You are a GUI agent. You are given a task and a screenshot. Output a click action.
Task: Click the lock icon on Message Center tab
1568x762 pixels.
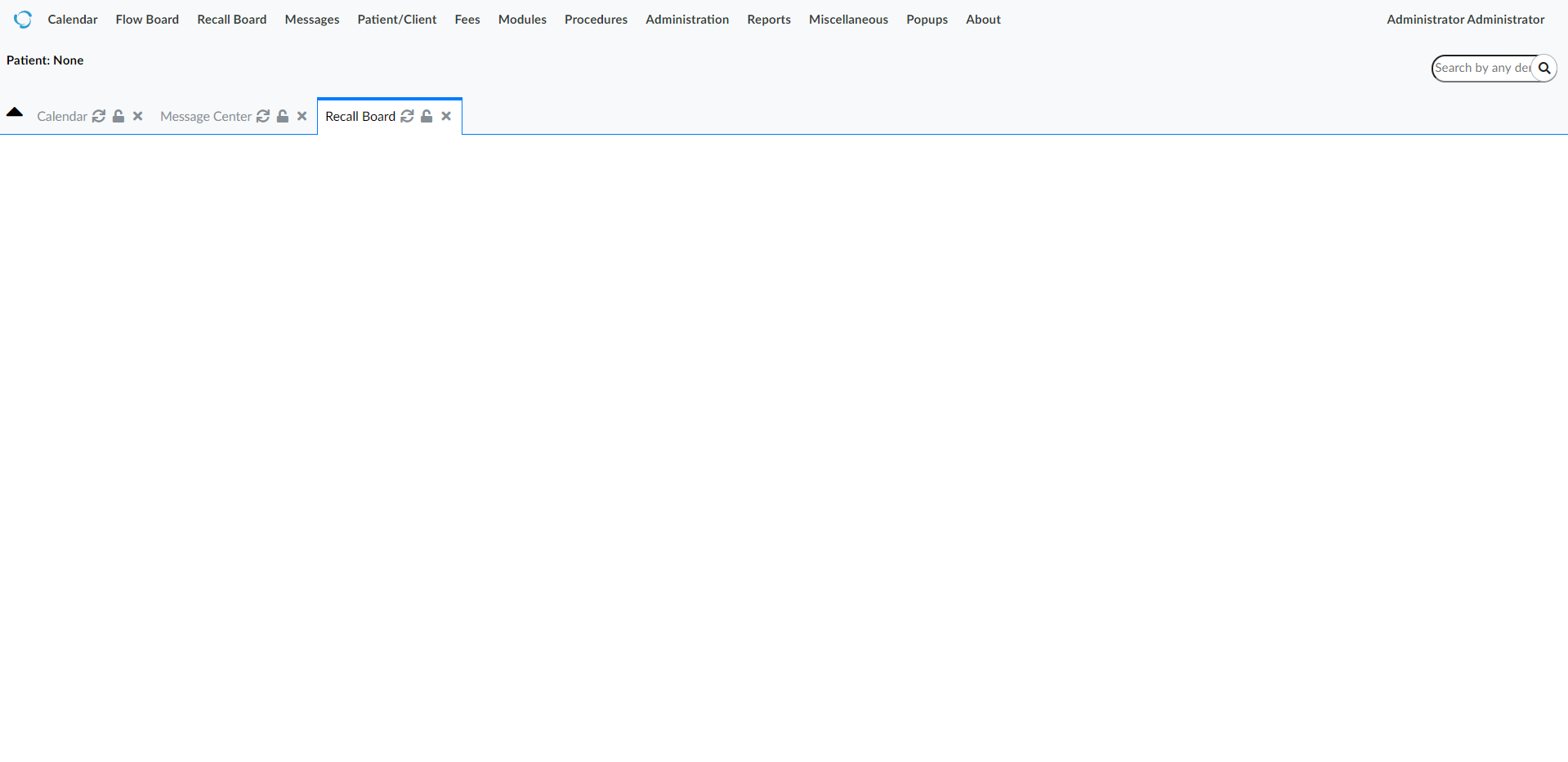[x=283, y=116]
